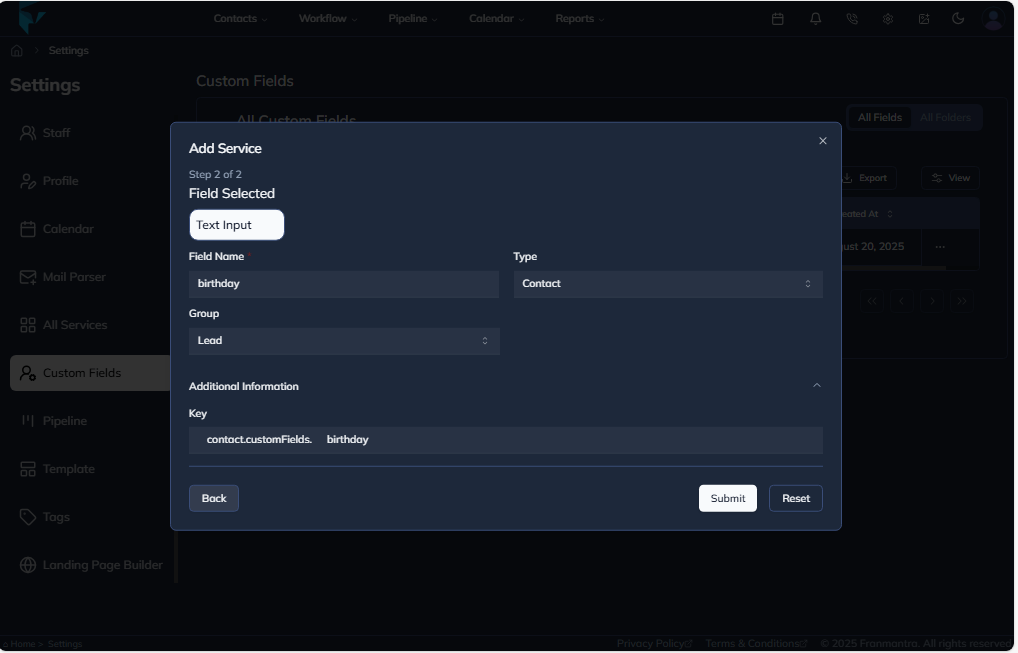Image resolution: width=1018 pixels, height=653 pixels.
Task: Collapse the Additional Information section
Action: (818, 385)
